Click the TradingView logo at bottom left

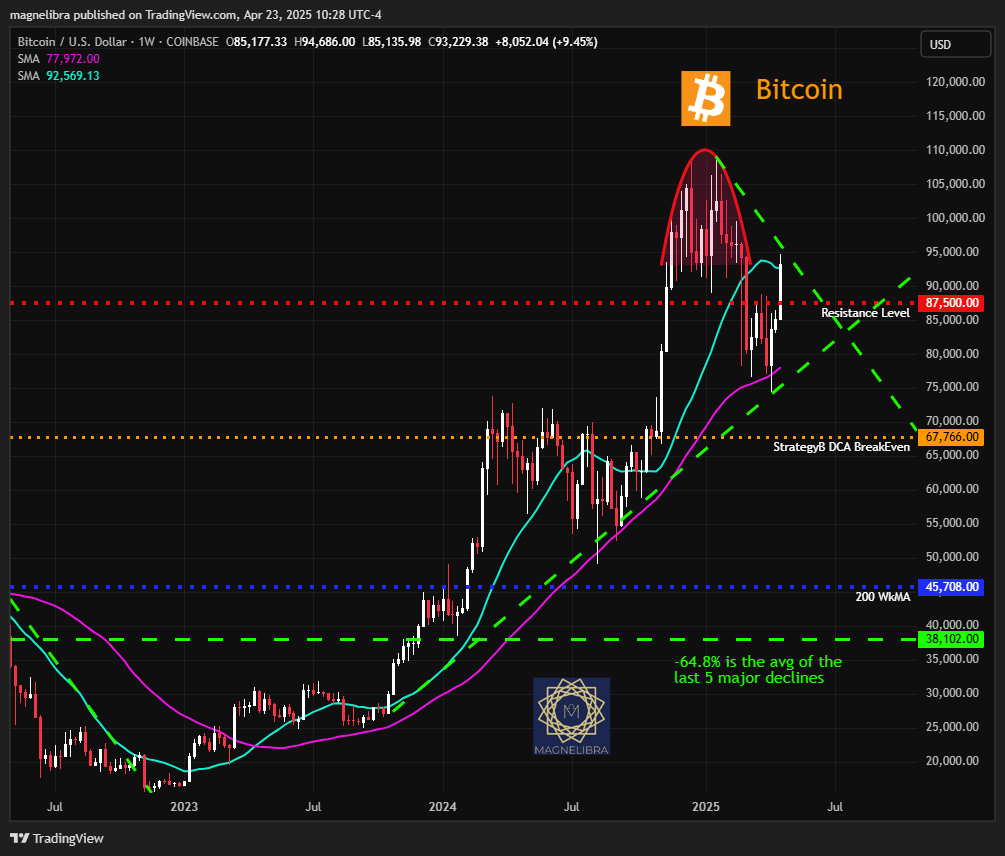click(56, 838)
